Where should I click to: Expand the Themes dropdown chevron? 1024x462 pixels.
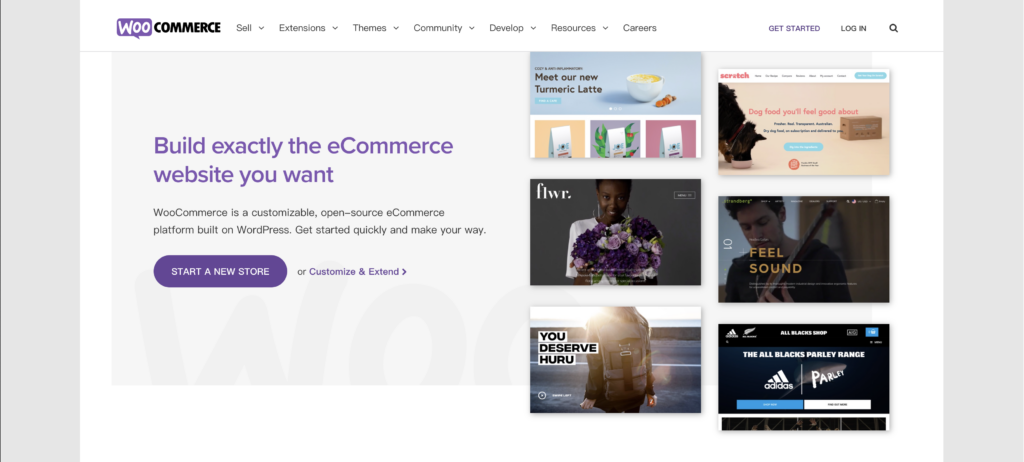point(396,28)
